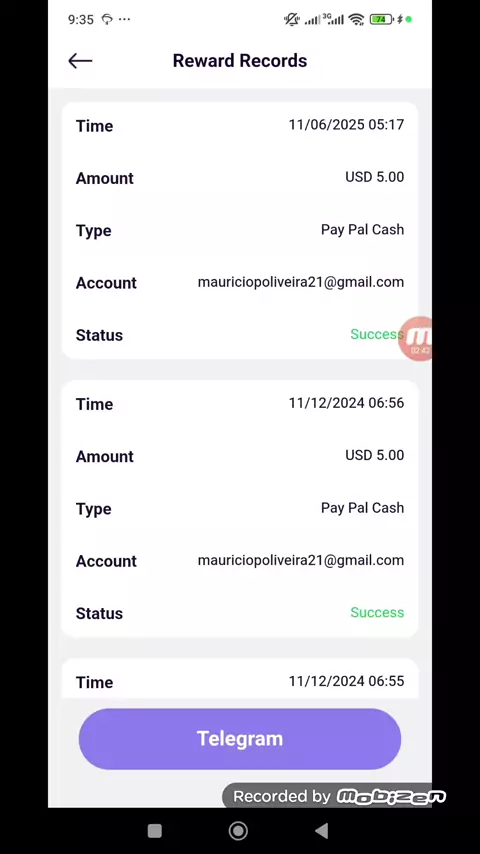The image size is (480, 854).
Task: Tap the Mobizen floating recorder bubble
Action: [x=415, y=338]
